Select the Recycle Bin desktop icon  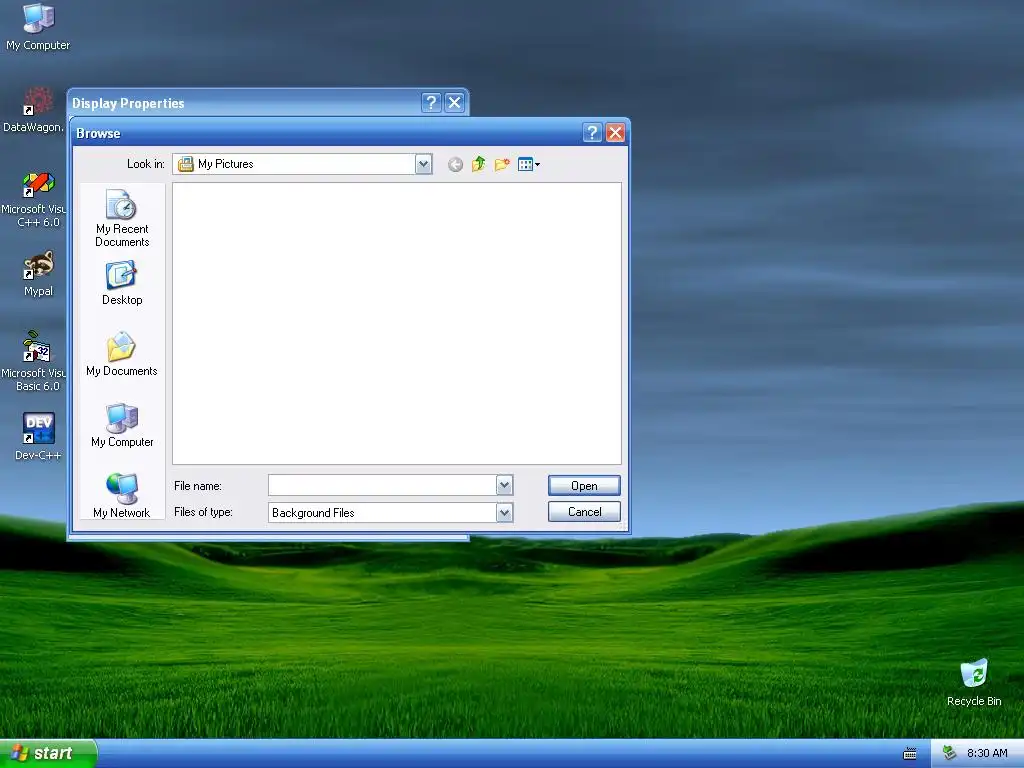[x=974, y=683]
